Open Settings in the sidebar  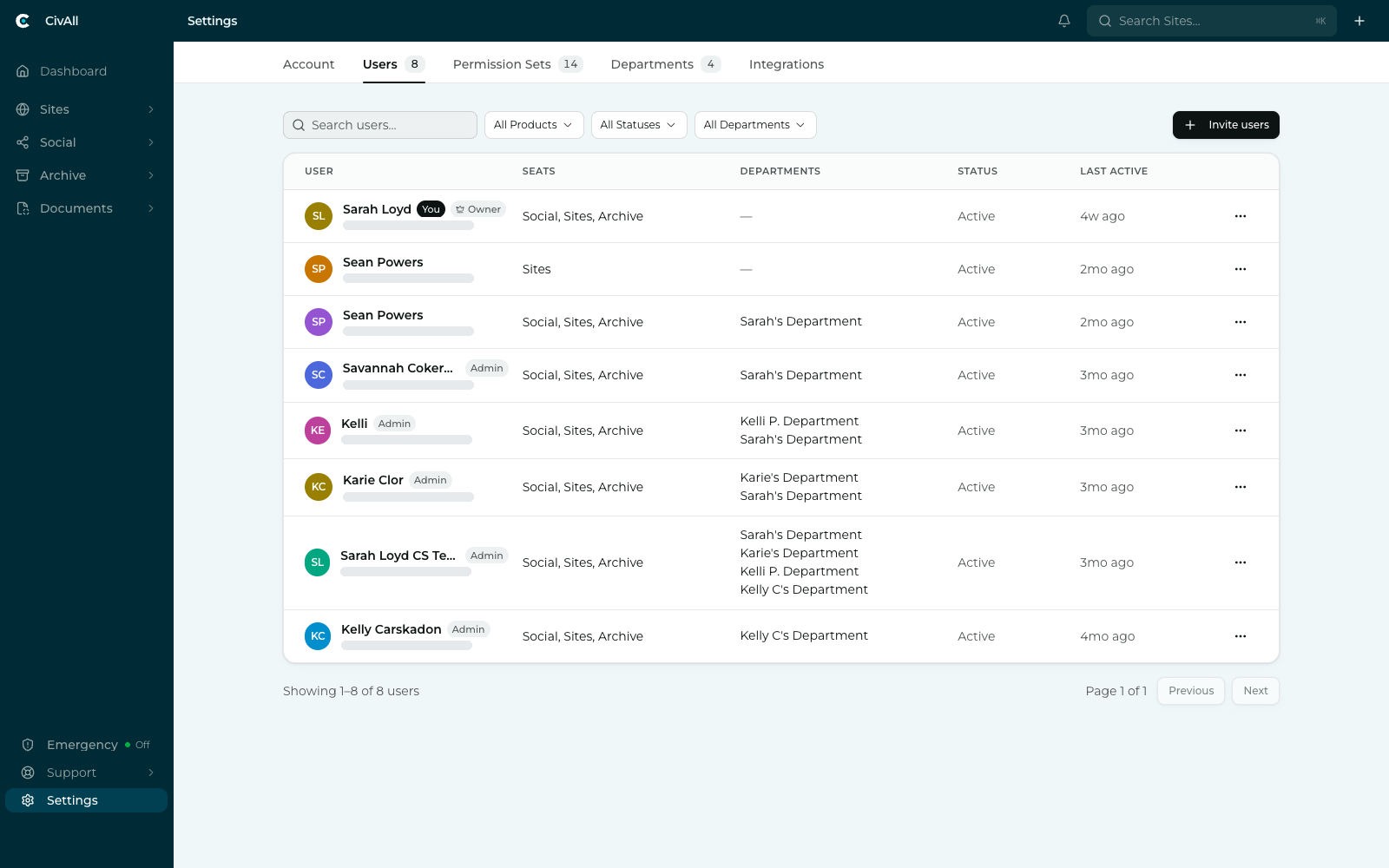pyautogui.click(x=87, y=800)
